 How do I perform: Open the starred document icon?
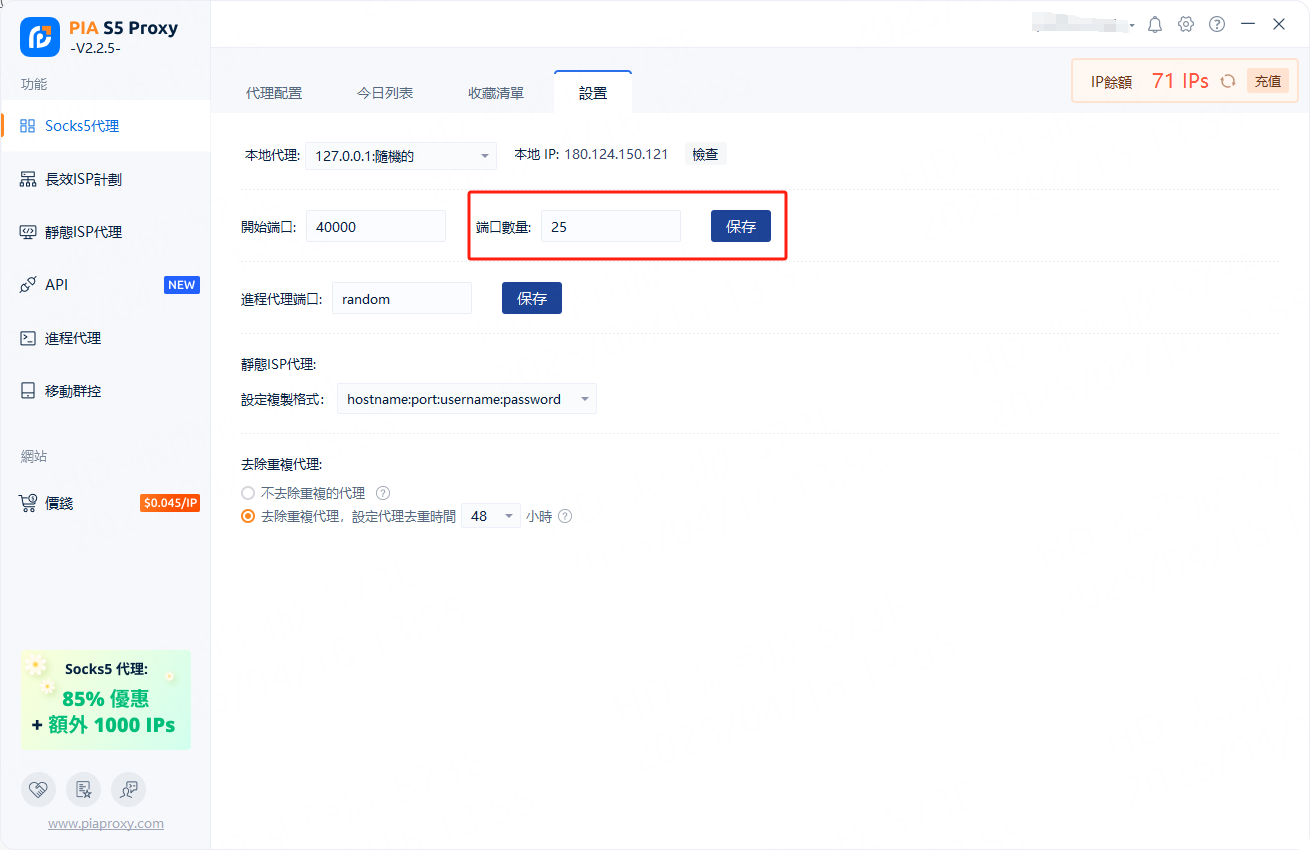84,789
